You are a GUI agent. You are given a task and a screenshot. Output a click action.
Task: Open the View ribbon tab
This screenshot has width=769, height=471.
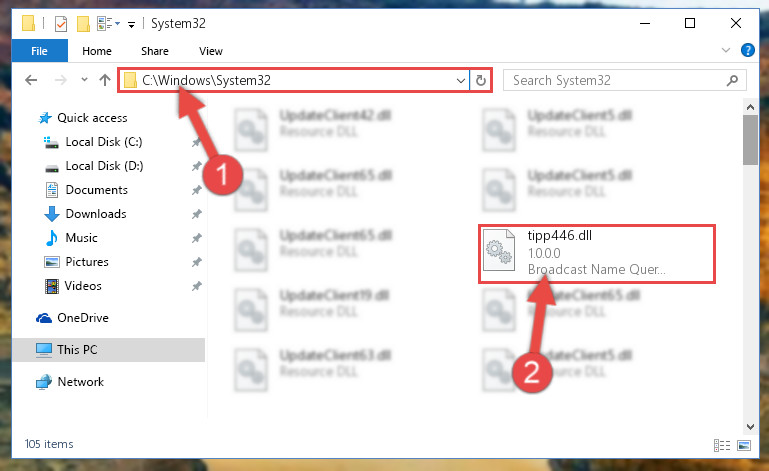(210, 51)
